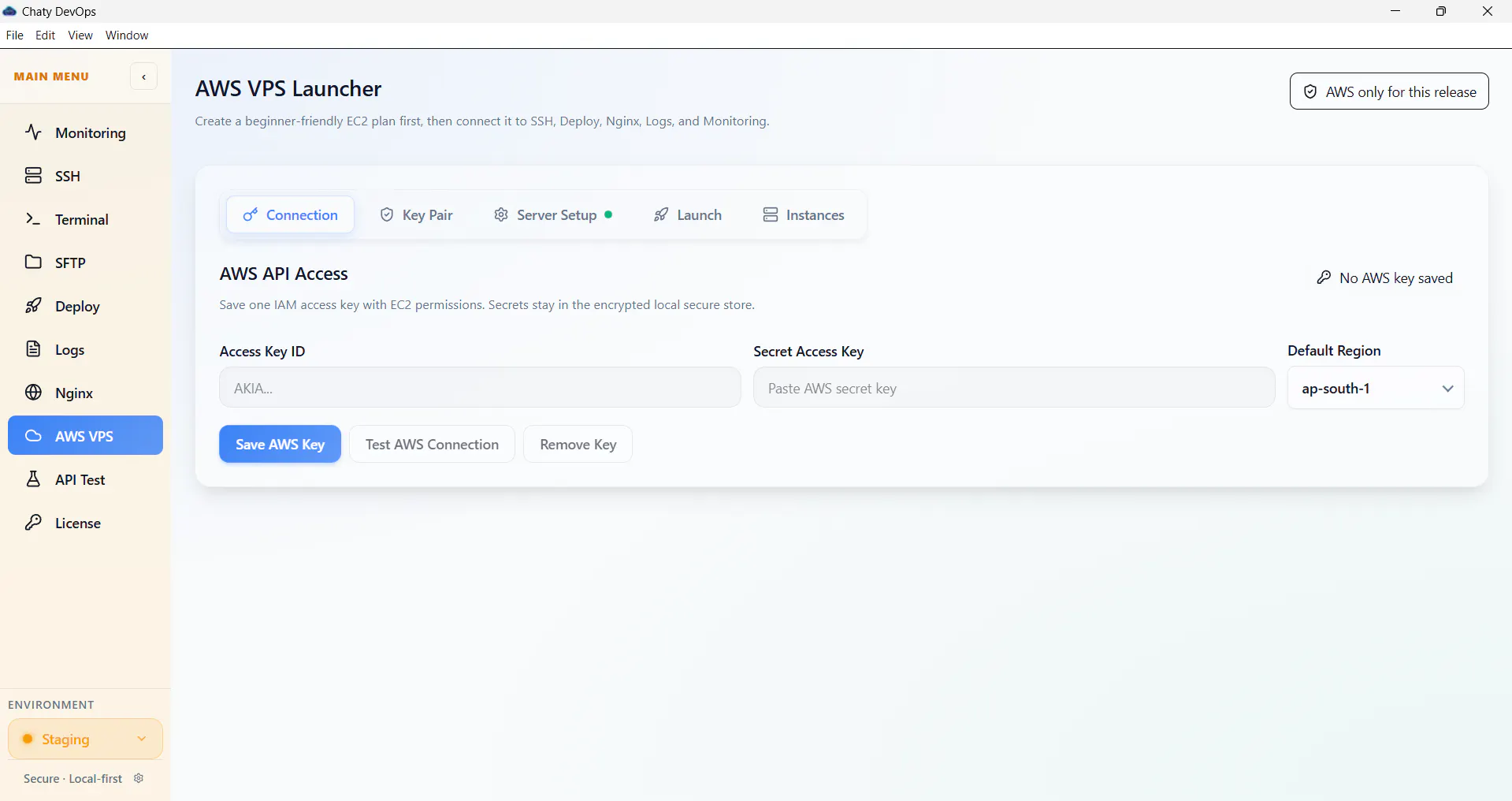
Task: Click the AWS VPS Launcher heading
Action: (x=288, y=88)
